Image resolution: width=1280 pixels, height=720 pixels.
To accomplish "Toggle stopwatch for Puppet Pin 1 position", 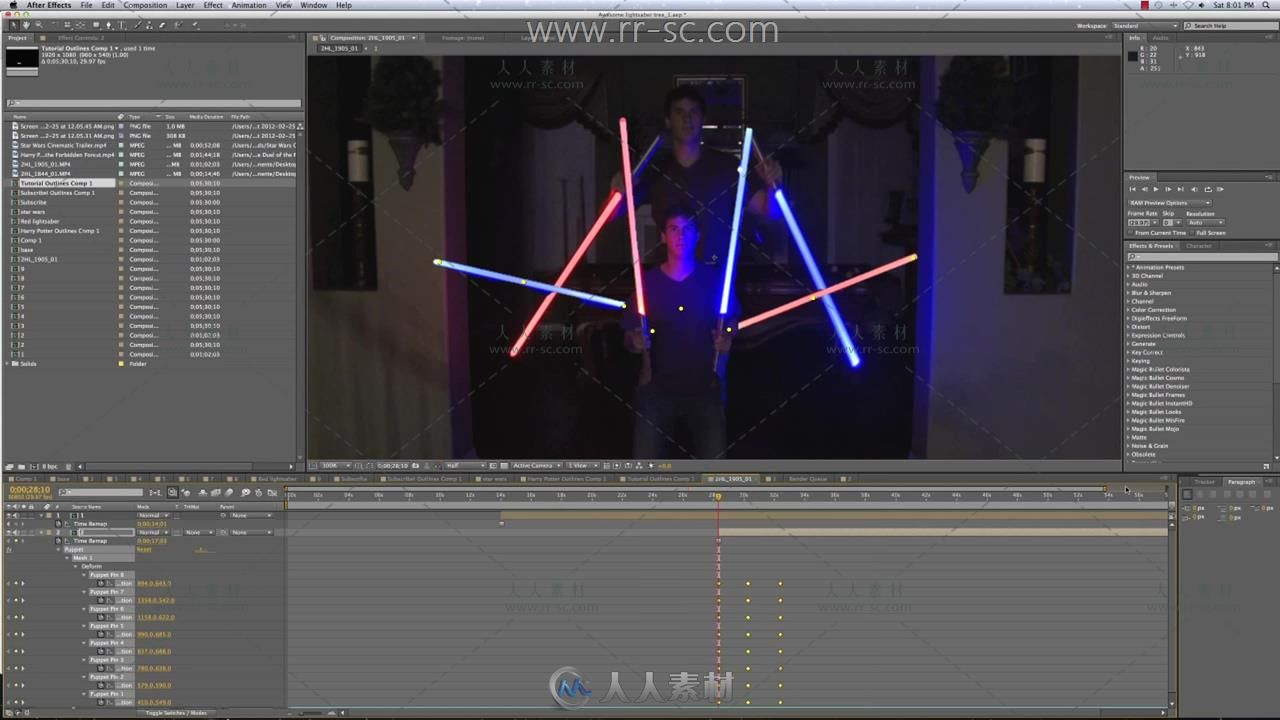I will coord(100,702).
